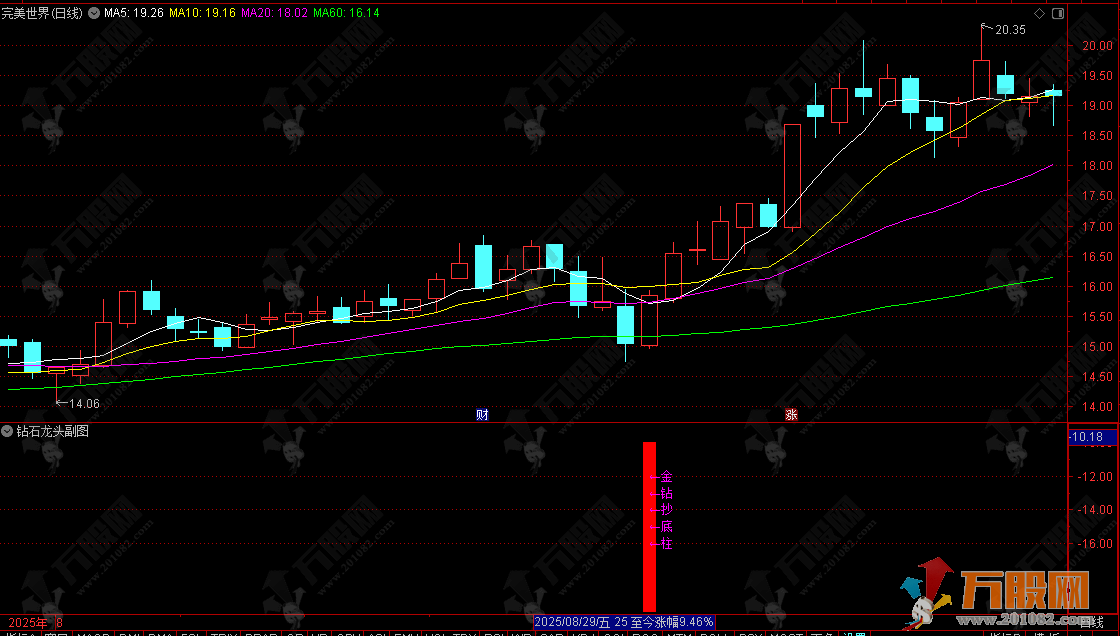Viewport: 1120px width, 636px height.
Task: Click the tall red candlestick below 涨 surge
Action: [792, 177]
